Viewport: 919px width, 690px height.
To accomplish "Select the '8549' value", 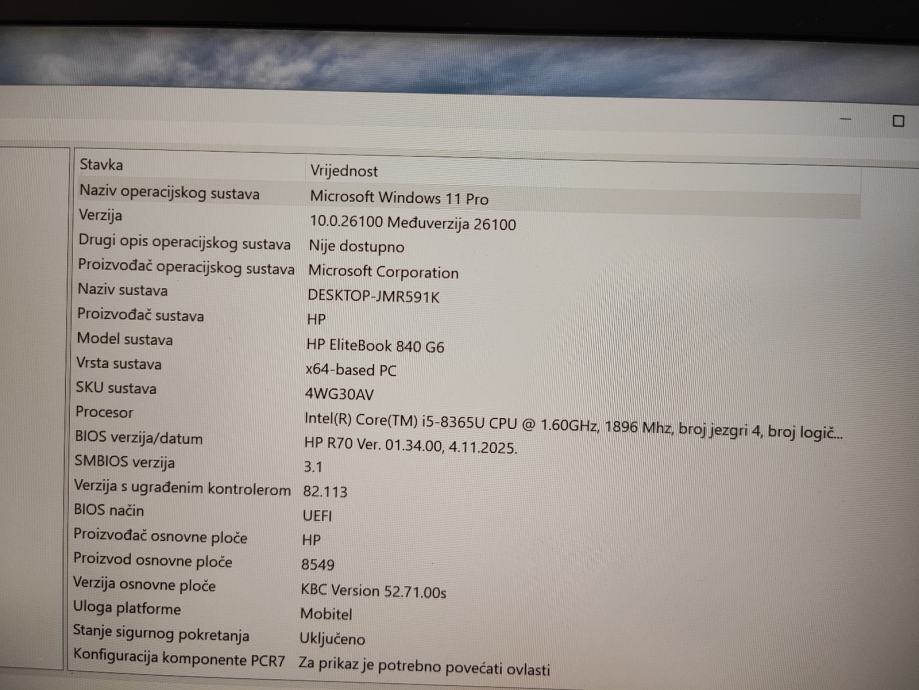I will click(x=318, y=565).
